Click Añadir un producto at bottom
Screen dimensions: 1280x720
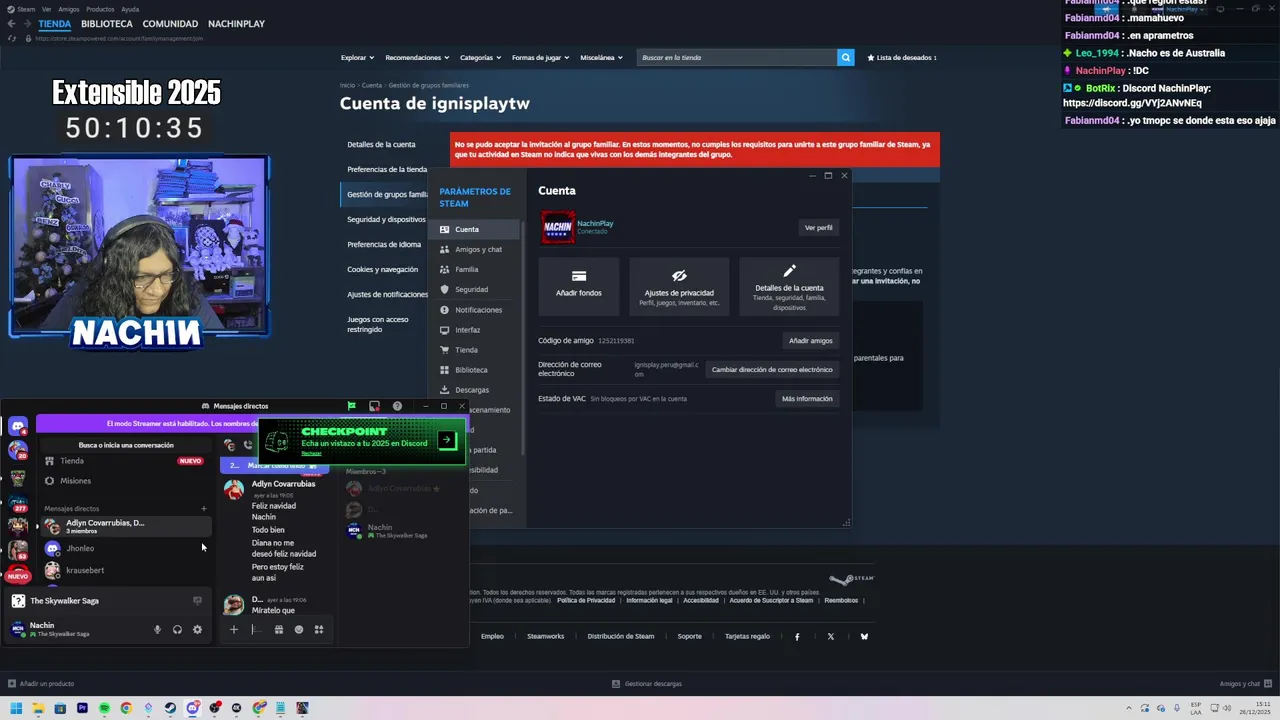[x=41, y=684]
